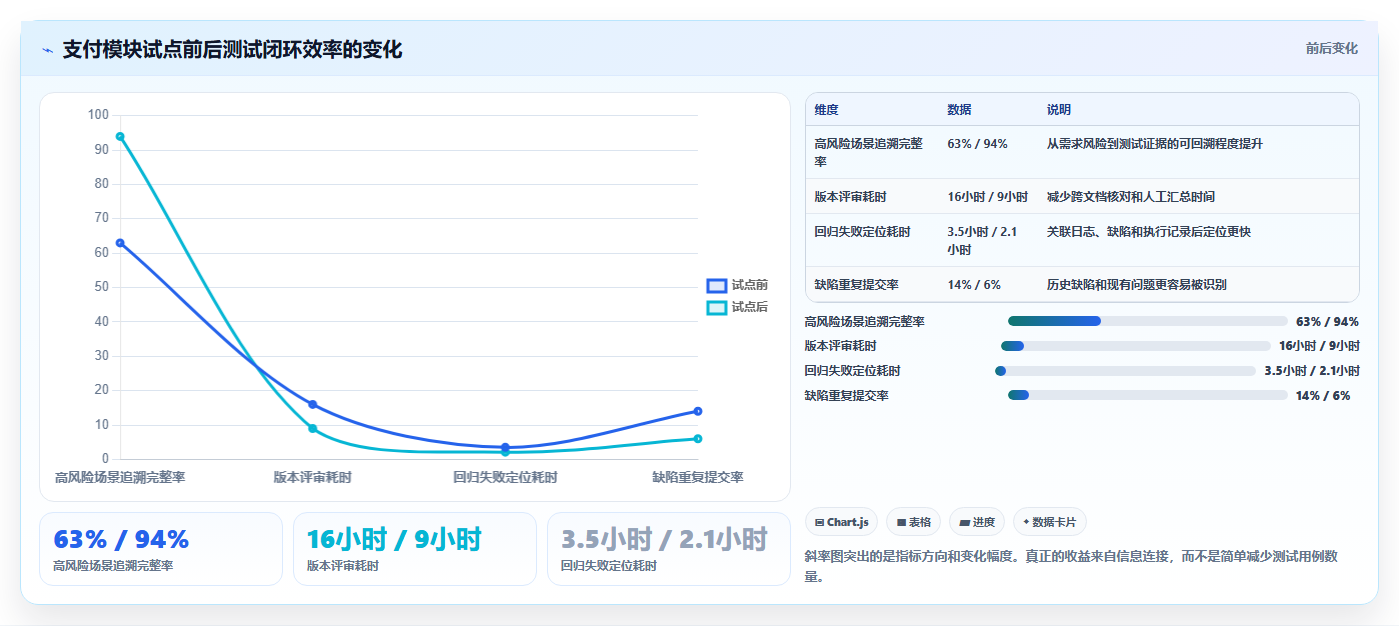Click progress value 3.5小时 / 2.1小时 at right

pos(1311,371)
